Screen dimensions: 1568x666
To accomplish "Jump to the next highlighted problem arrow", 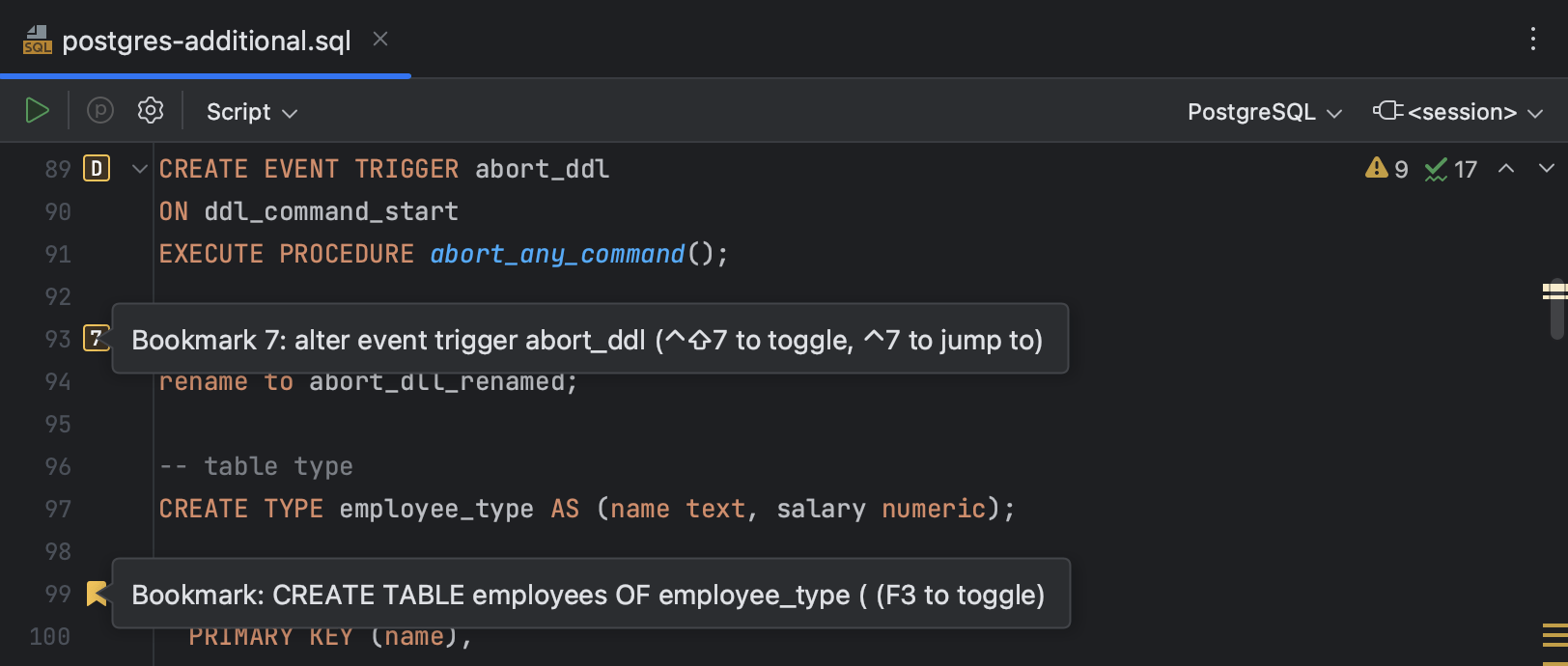I will coord(1547,169).
